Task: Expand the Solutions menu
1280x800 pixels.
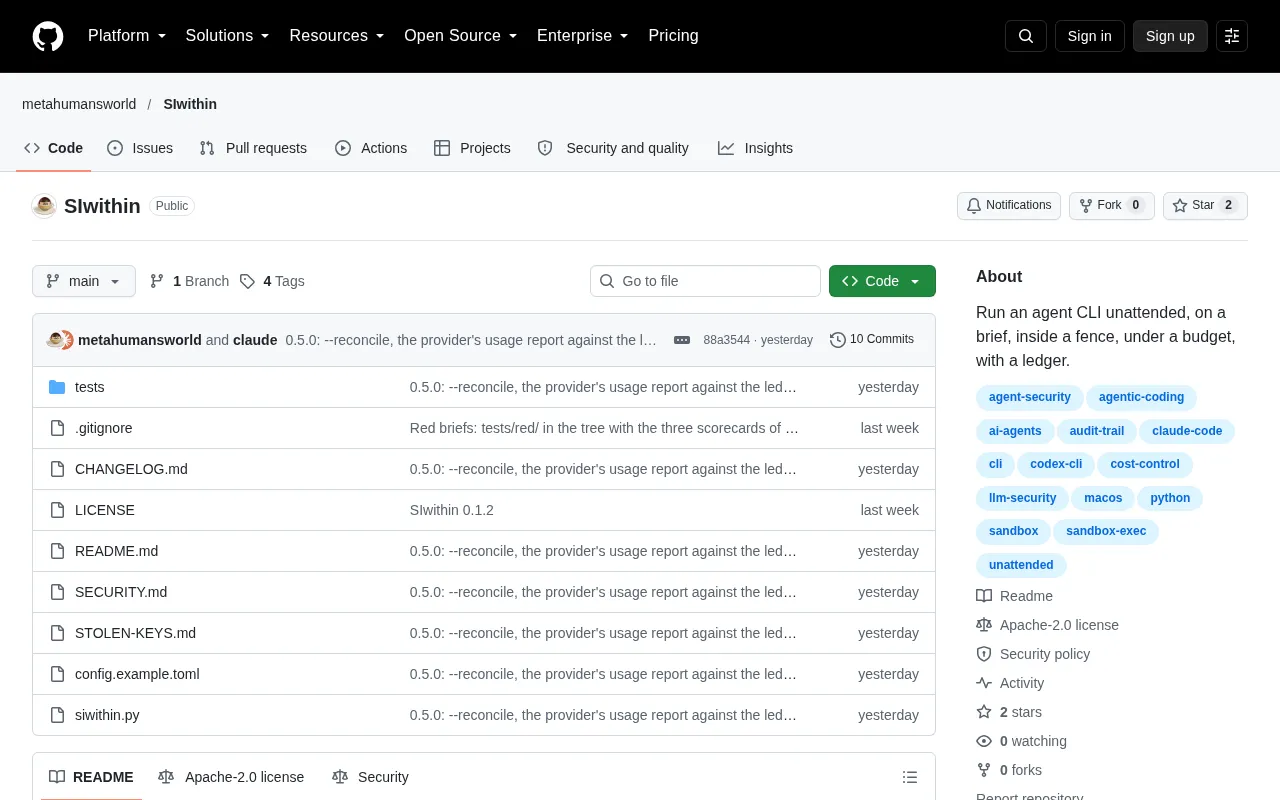Action: (228, 36)
